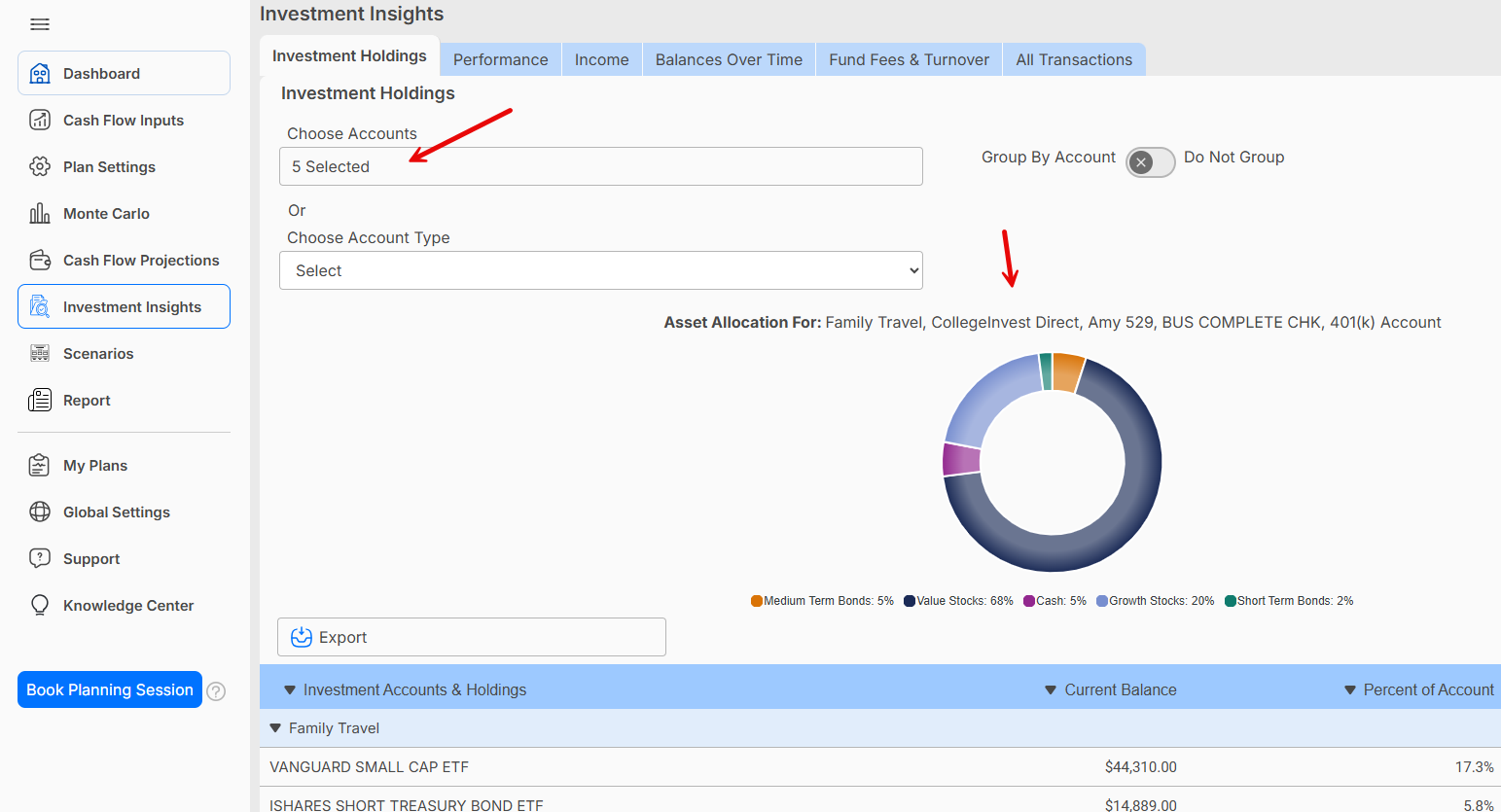1501x812 pixels.
Task: Switch to the Performance tab
Action: 501,59
